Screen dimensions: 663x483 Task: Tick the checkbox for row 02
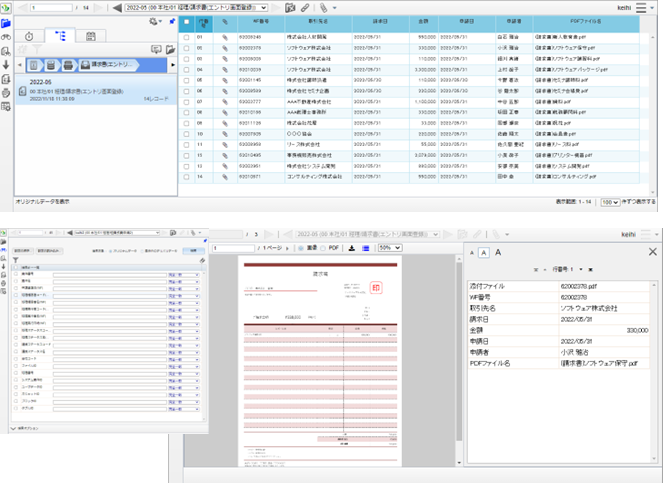pyautogui.click(x=185, y=47)
